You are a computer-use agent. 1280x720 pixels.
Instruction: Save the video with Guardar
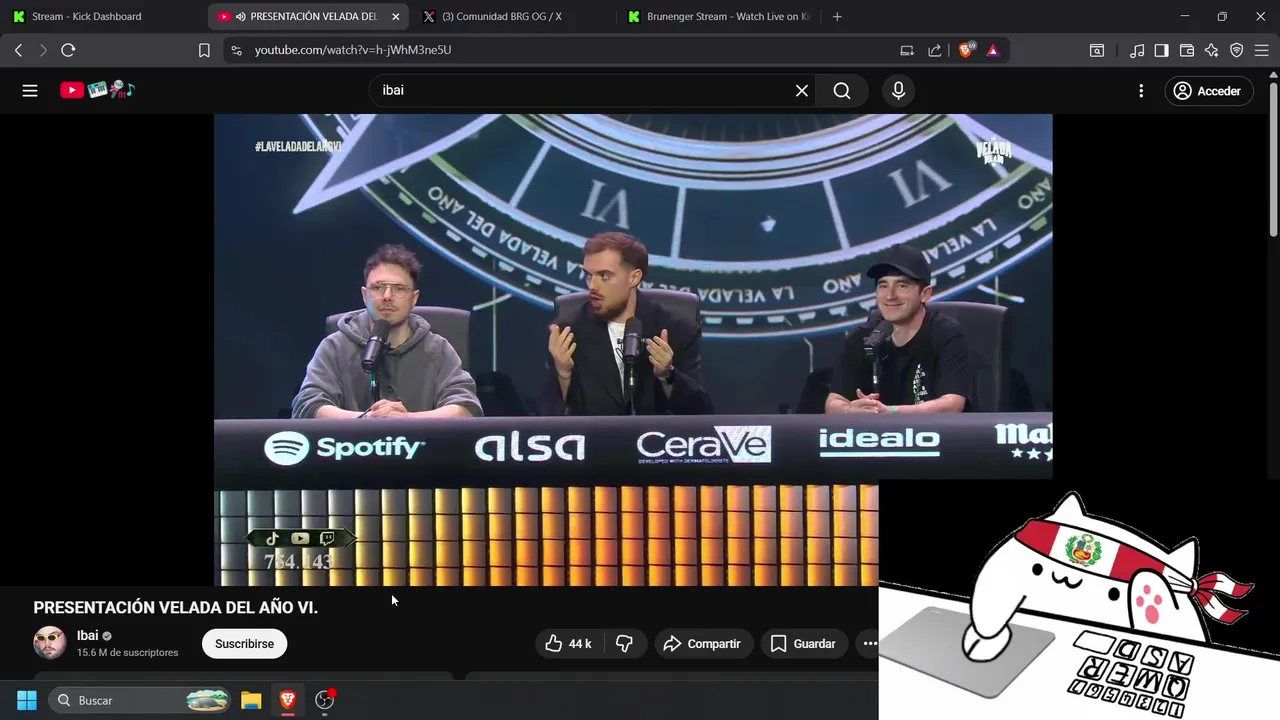[804, 644]
